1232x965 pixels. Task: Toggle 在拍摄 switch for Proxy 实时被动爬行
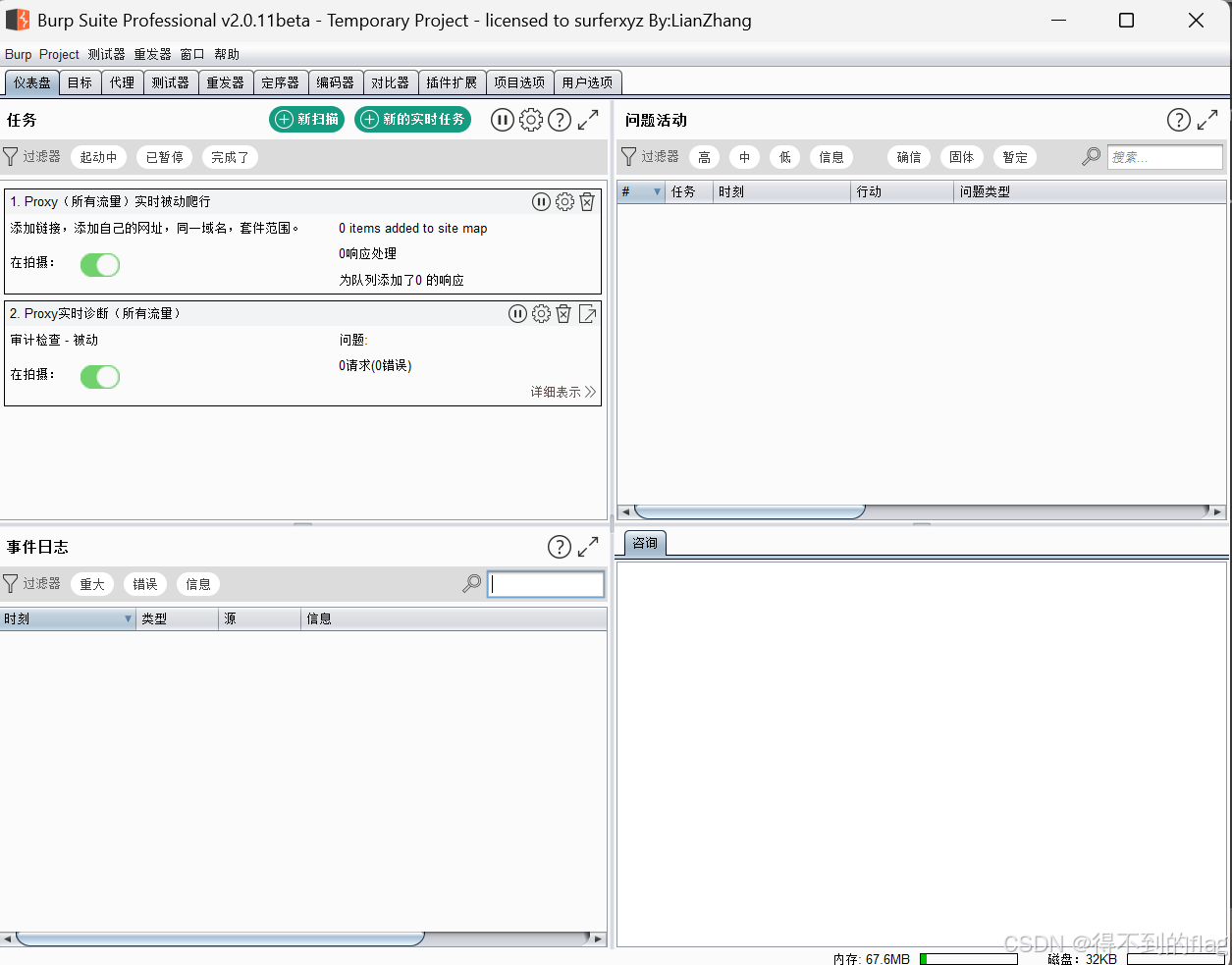click(x=100, y=264)
